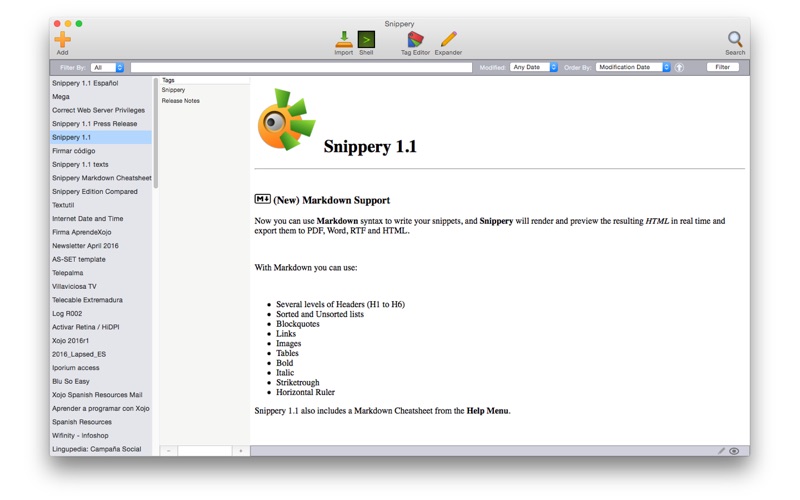Image resolution: width=800 pixels, height=500 pixels.
Task: Select Xojo 2016r1 snippet
Action: (x=101, y=341)
